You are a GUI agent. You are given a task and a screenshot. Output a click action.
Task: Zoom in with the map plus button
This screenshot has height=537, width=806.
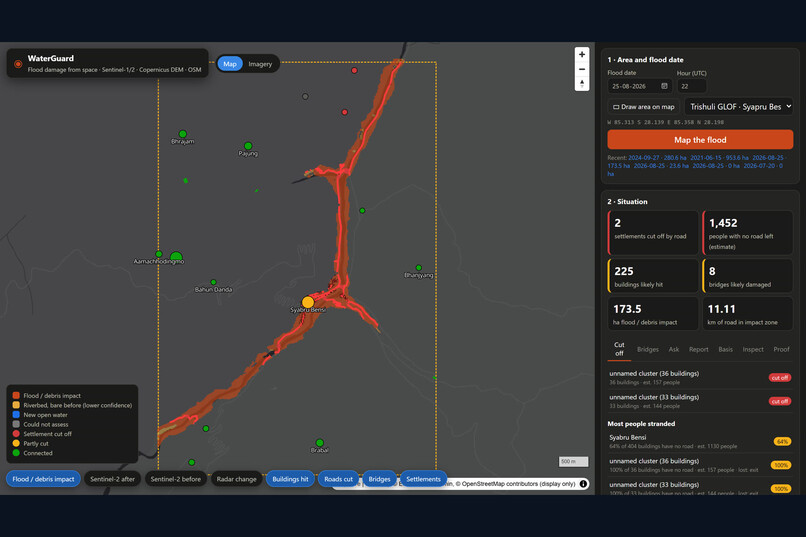pyautogui.click(x=581, y=54)
